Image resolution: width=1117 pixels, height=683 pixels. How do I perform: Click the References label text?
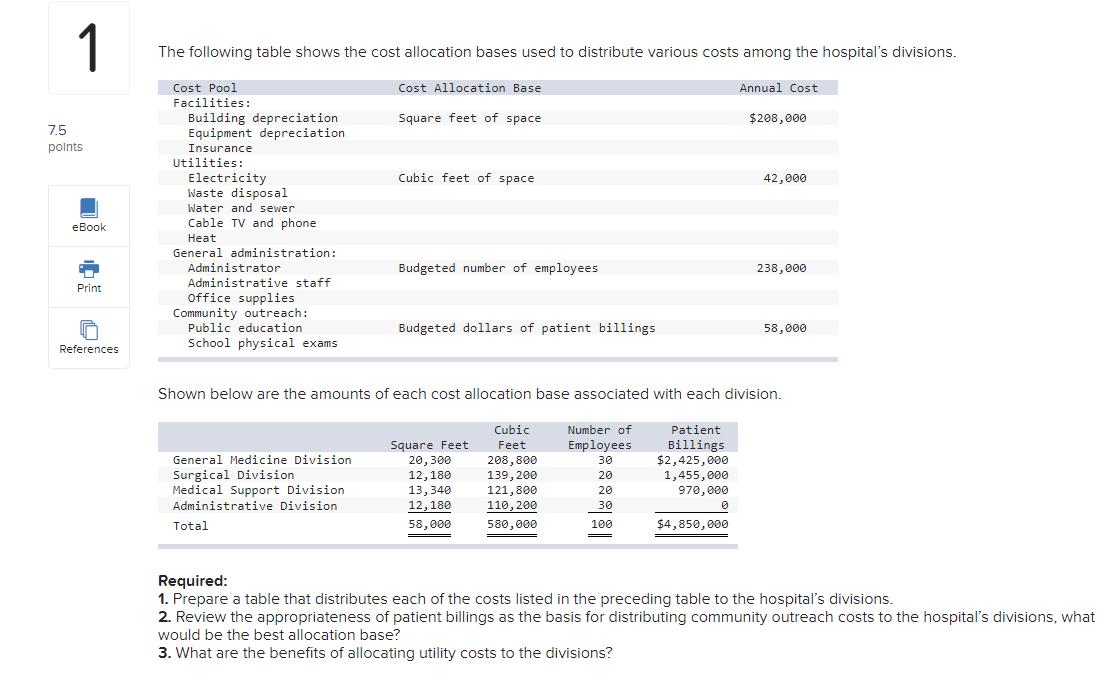(x=89, y=349)
